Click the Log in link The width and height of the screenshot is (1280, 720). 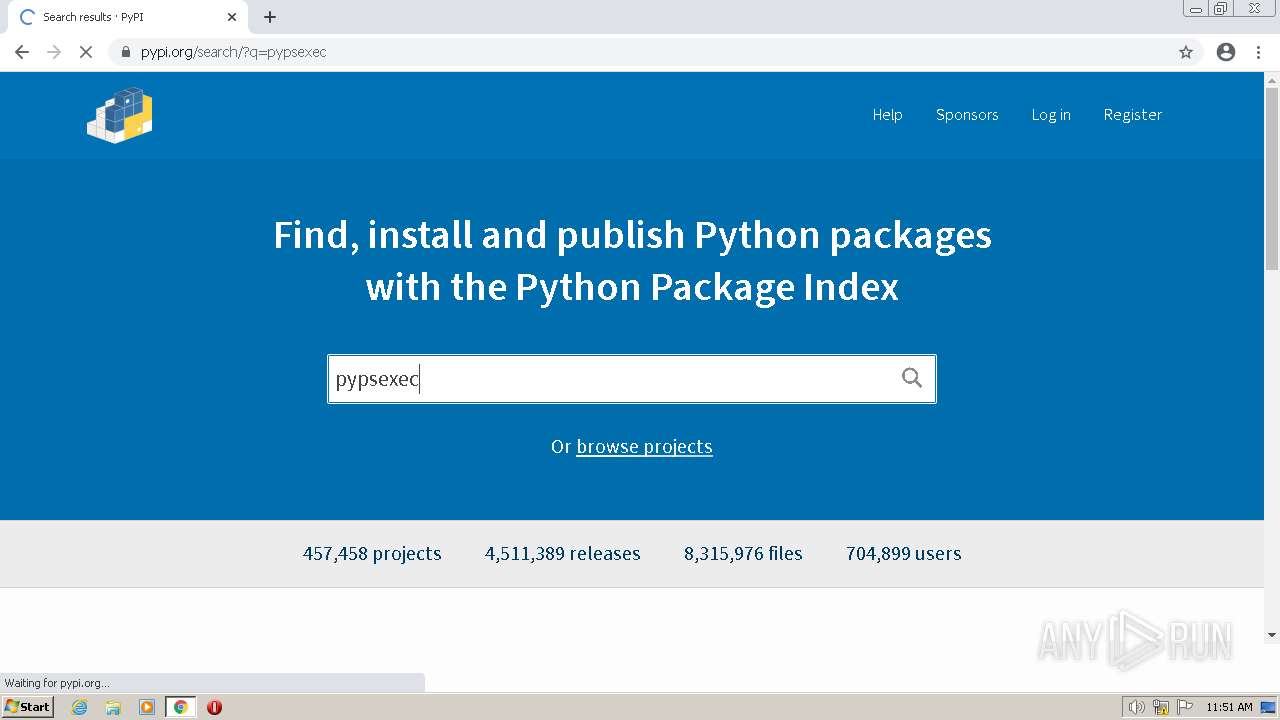(1051, 115)
